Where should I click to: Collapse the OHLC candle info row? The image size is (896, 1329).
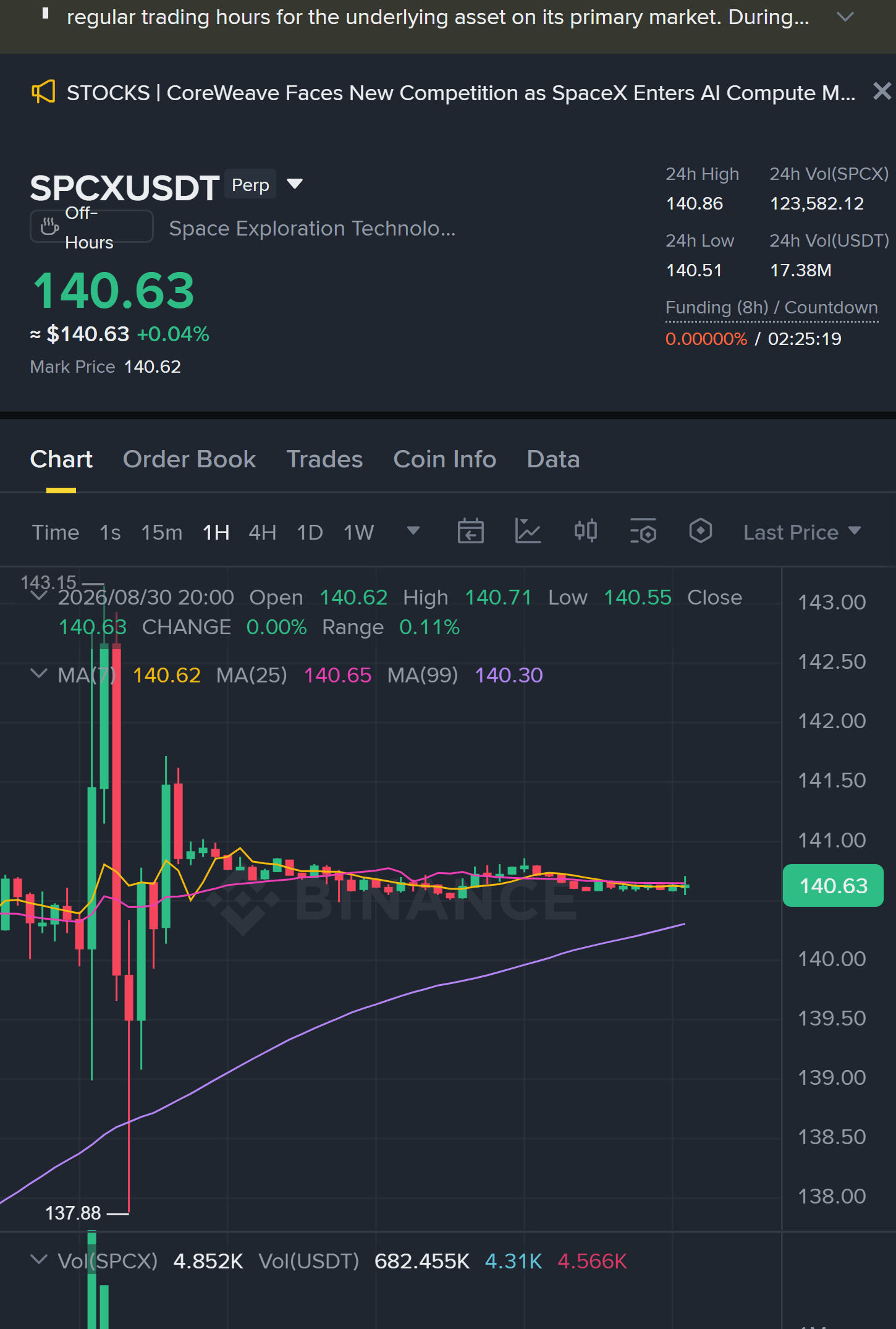point(39,595)
